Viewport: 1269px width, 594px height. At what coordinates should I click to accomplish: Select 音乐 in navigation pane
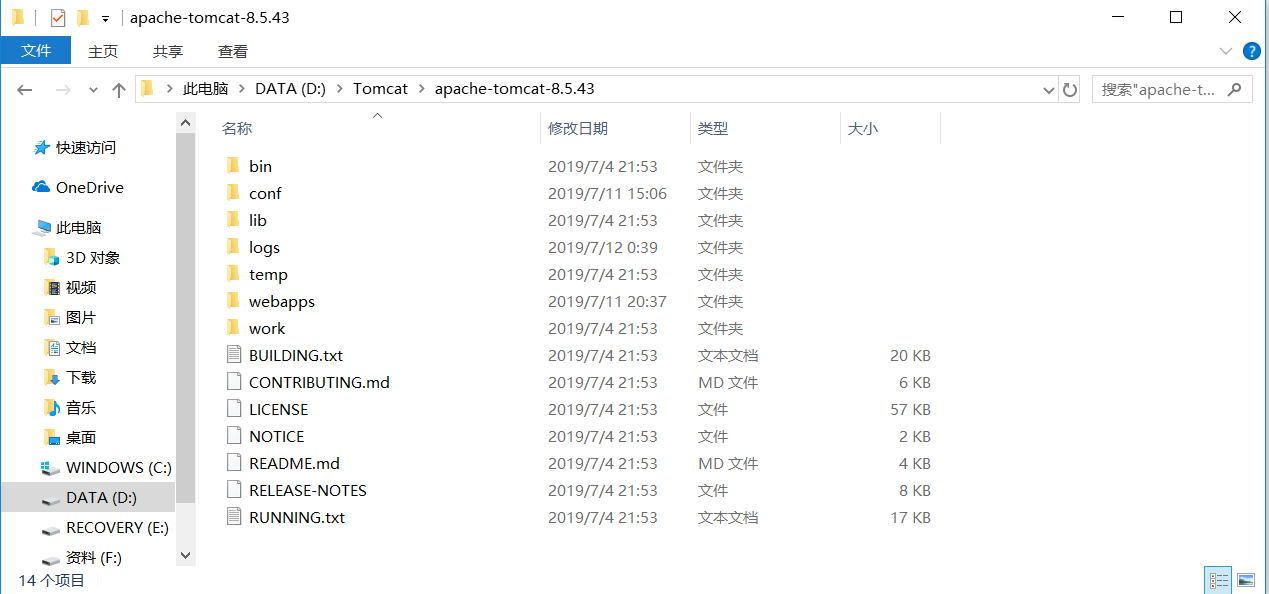81,408
